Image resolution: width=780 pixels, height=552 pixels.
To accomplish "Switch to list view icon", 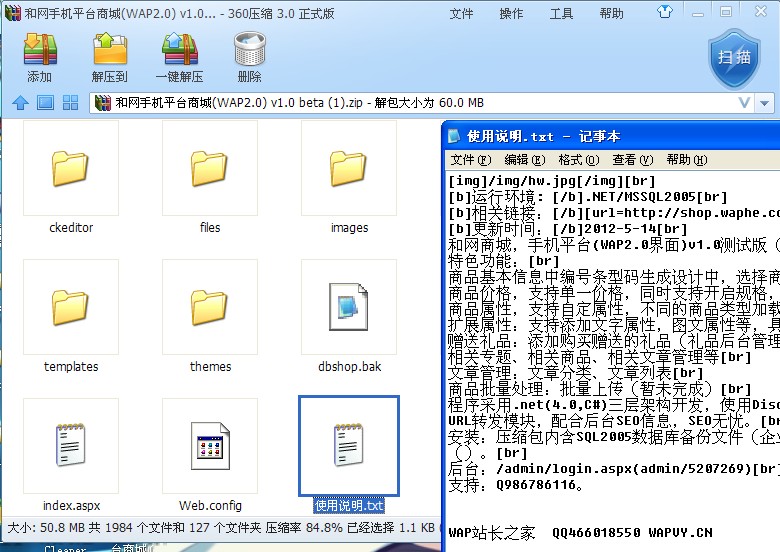I will pos(45,103).
